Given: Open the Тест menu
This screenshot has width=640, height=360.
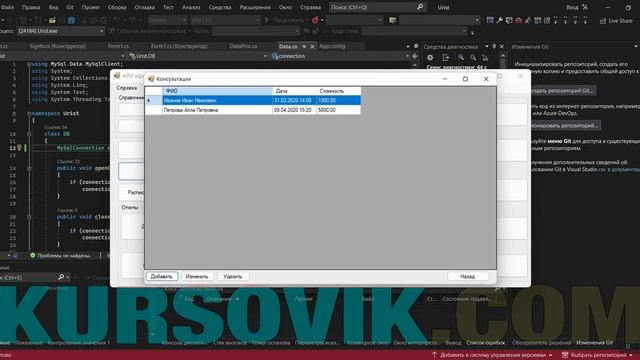Looking at the screenshot, I should pos(168,7).
